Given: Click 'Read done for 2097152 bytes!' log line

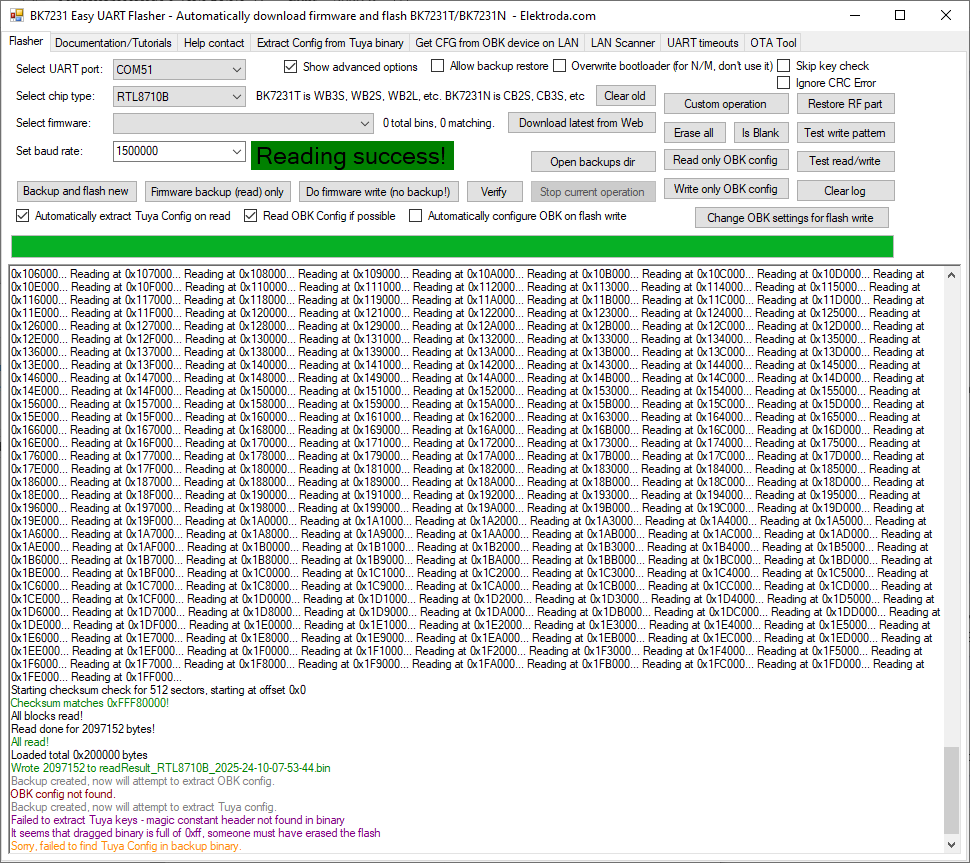Looking at the screenshot, I should [x=83, y=729].
